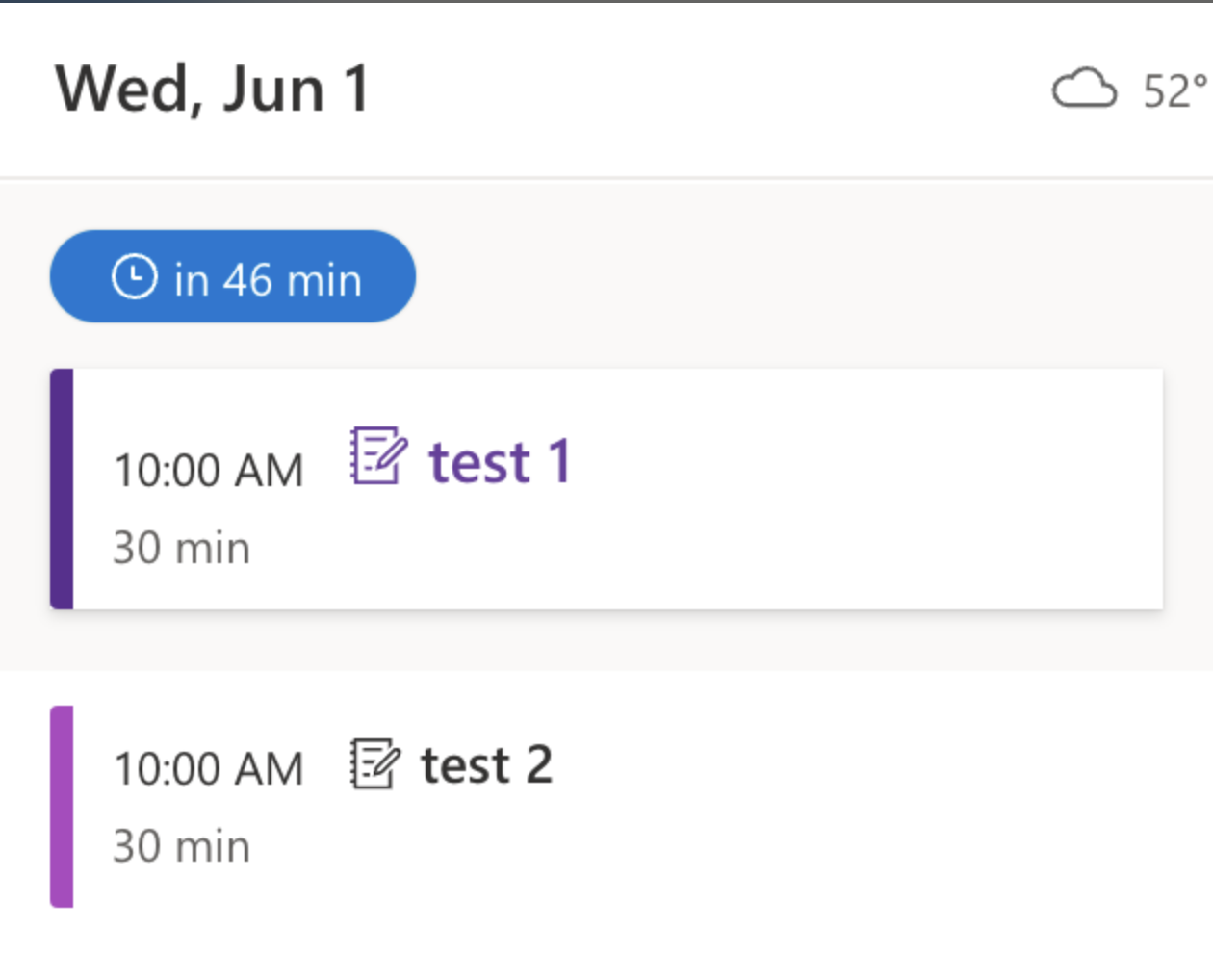Click the 10:00 AM time on test 1
1213x980 pixels.
click(208, 471)
